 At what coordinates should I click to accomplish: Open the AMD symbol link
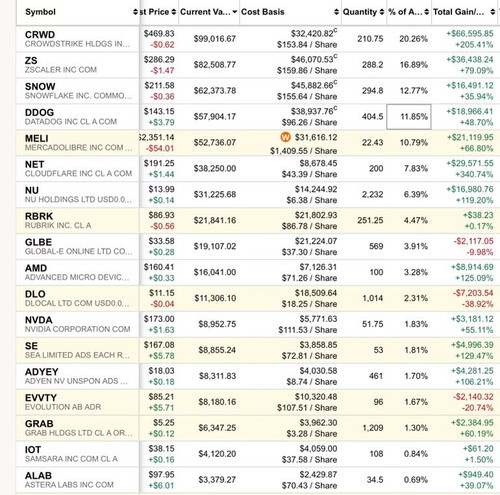pos(36,268)
